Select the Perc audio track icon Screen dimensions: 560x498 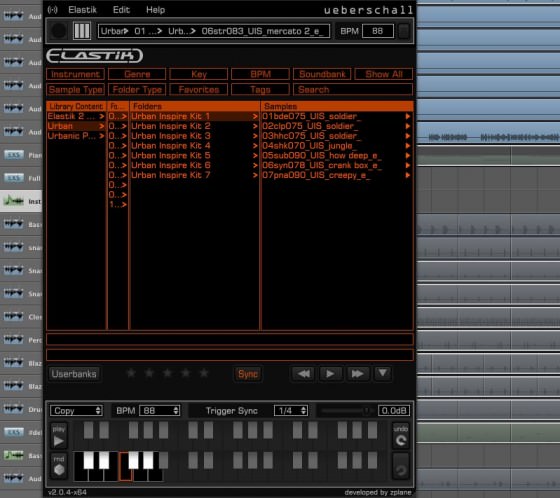14,340
